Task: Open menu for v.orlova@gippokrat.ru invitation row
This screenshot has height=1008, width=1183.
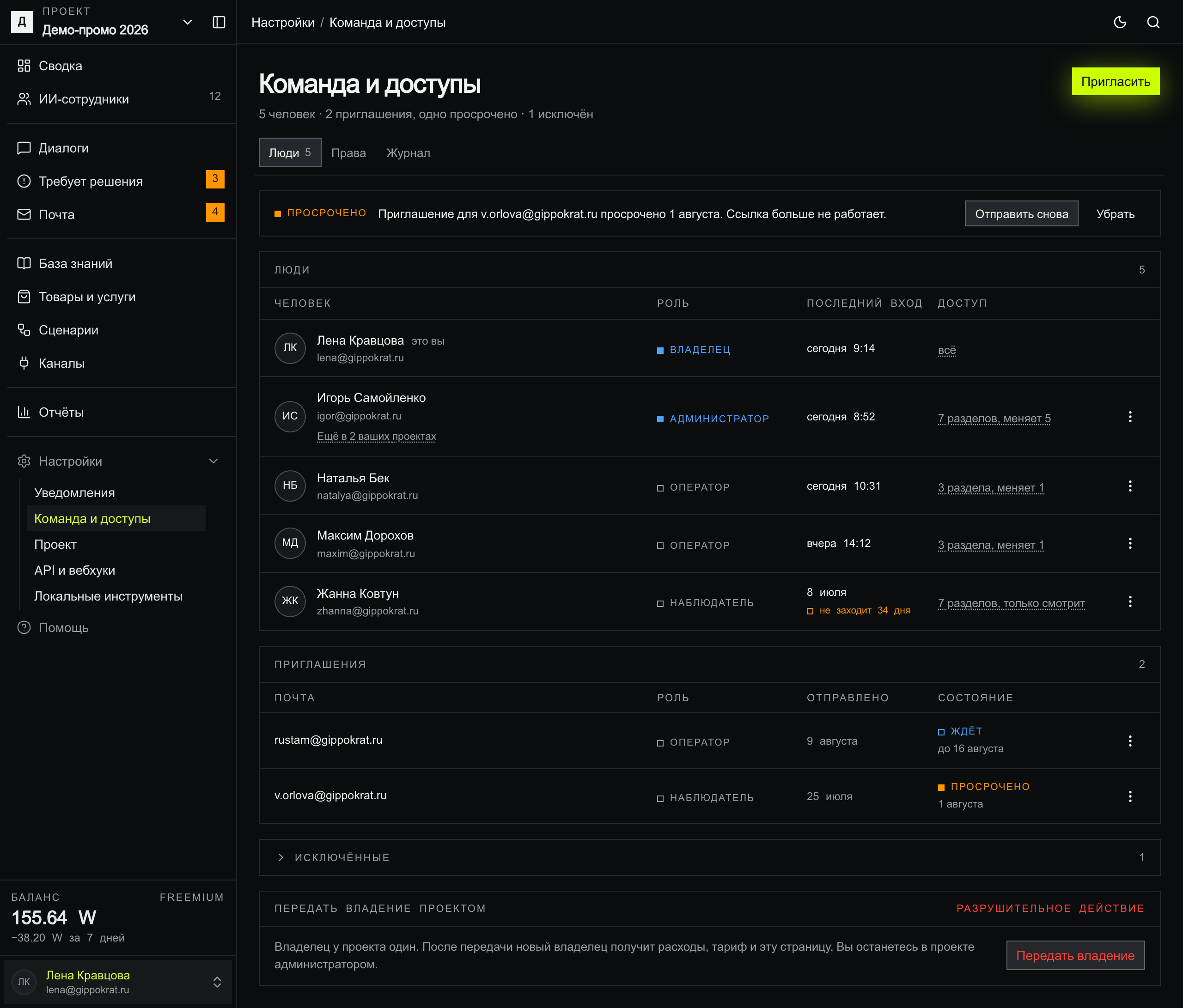Action: pos(1130,796)
